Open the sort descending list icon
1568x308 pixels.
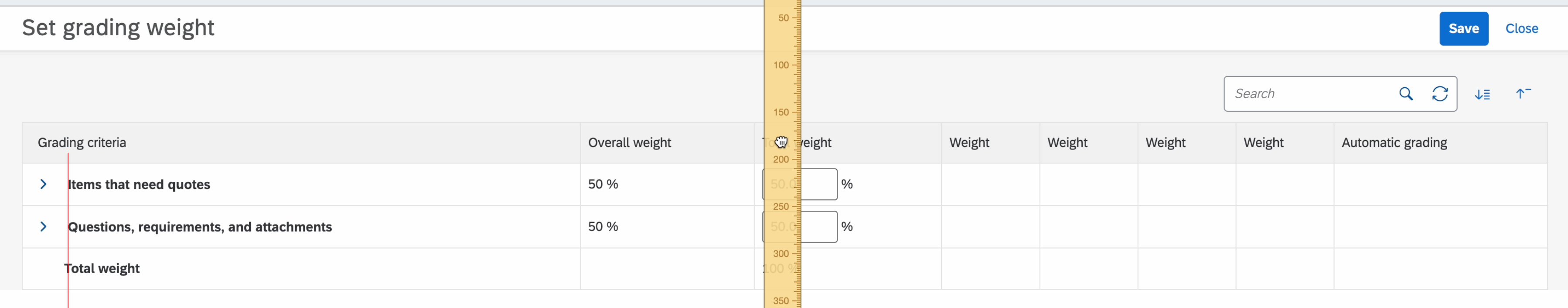pyautogui.click(x=1484, y=93)
